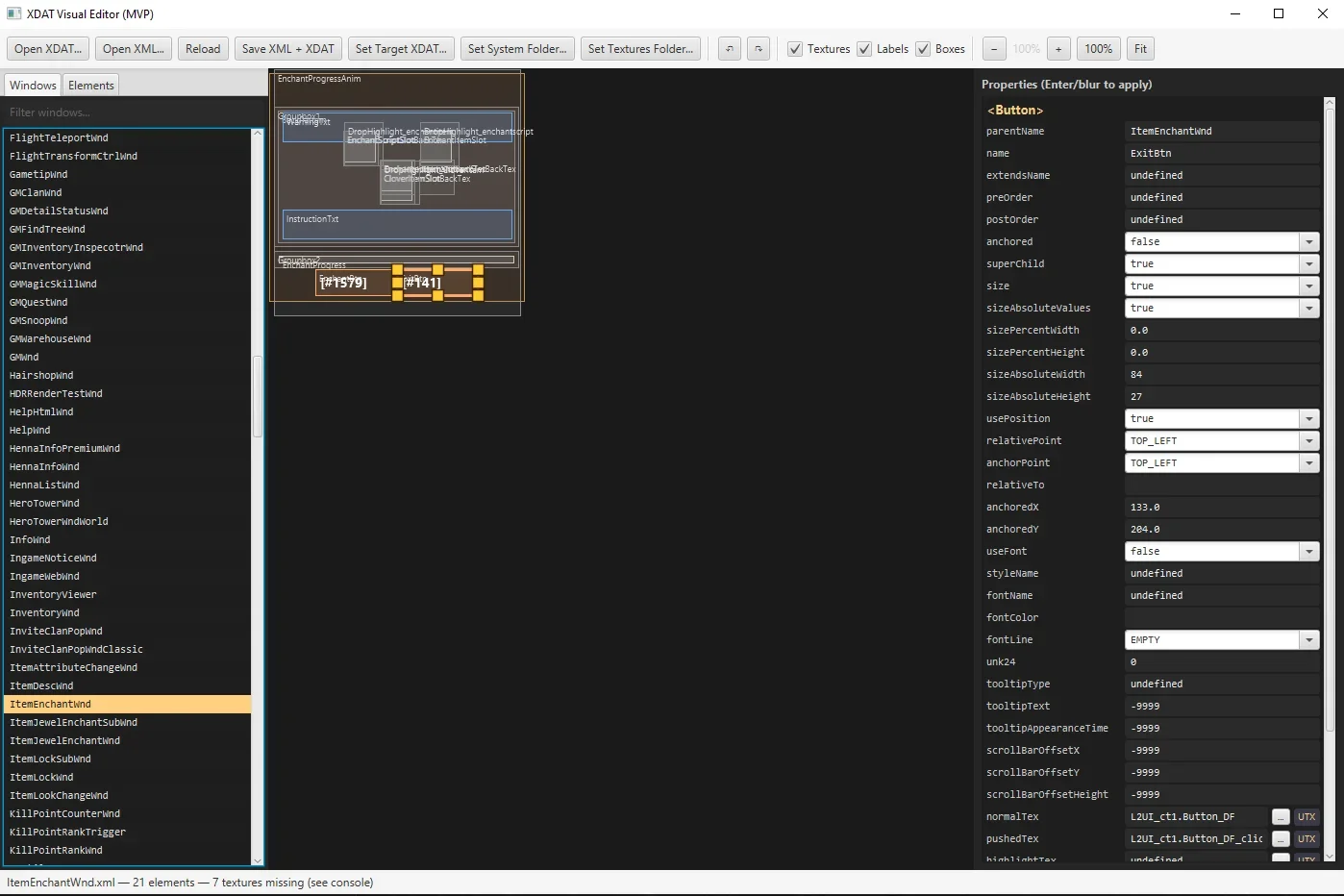The width and height of the screenshot is (1344, 896).
Task: Click the redo arrow toolbar icon
Action: pyautogui.click(x=759, y=49)
